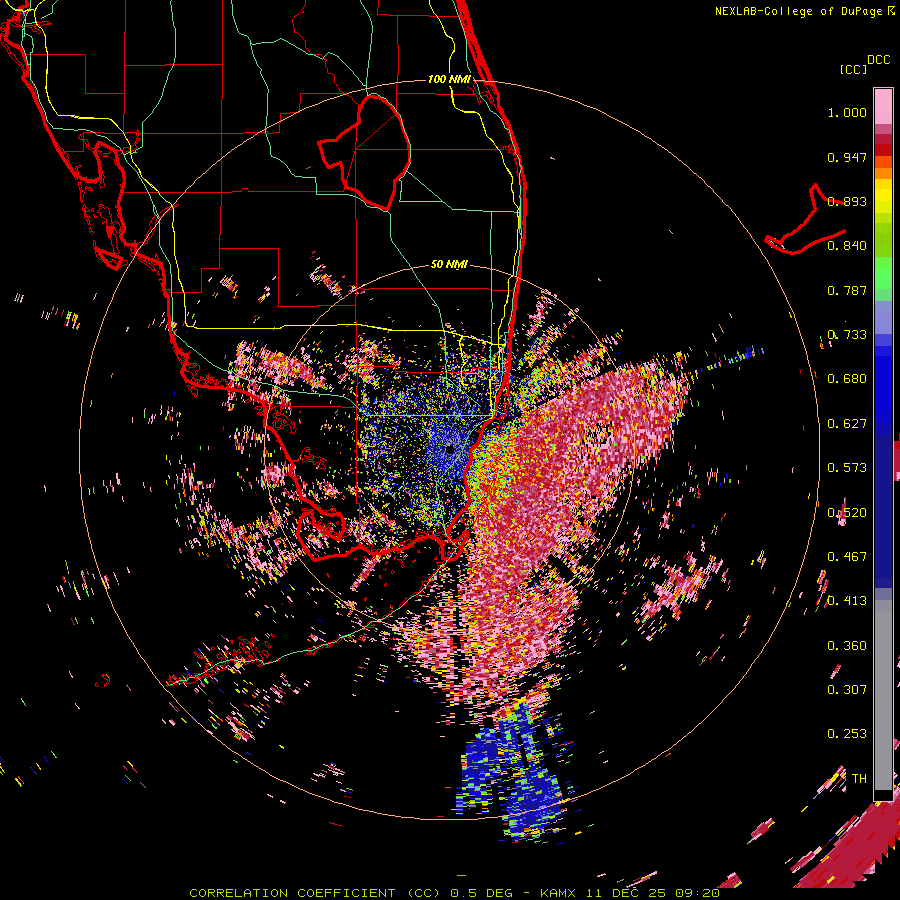Select the 0.733 scale value
This screenshot has width=900, height=900.
847,335
